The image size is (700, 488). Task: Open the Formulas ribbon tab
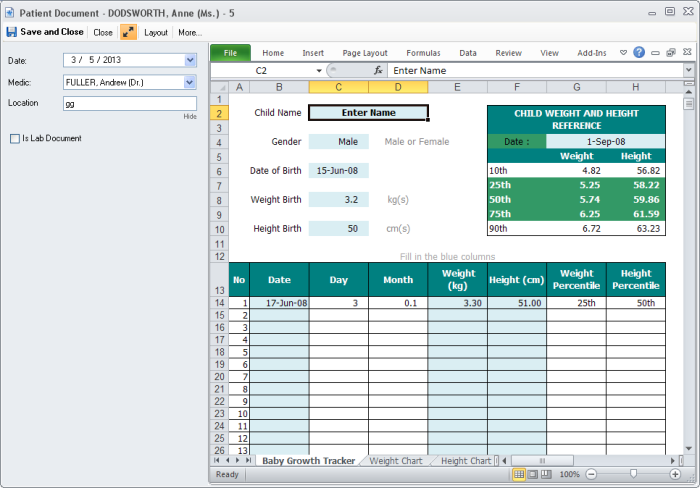click(x=423, y=53)
